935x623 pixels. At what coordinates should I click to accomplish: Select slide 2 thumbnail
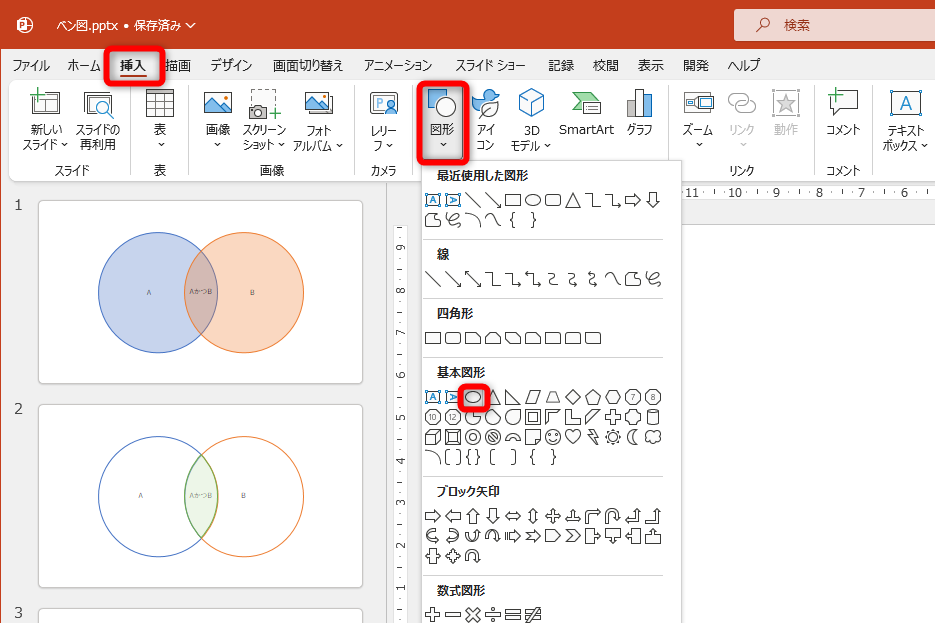[200, 495]
